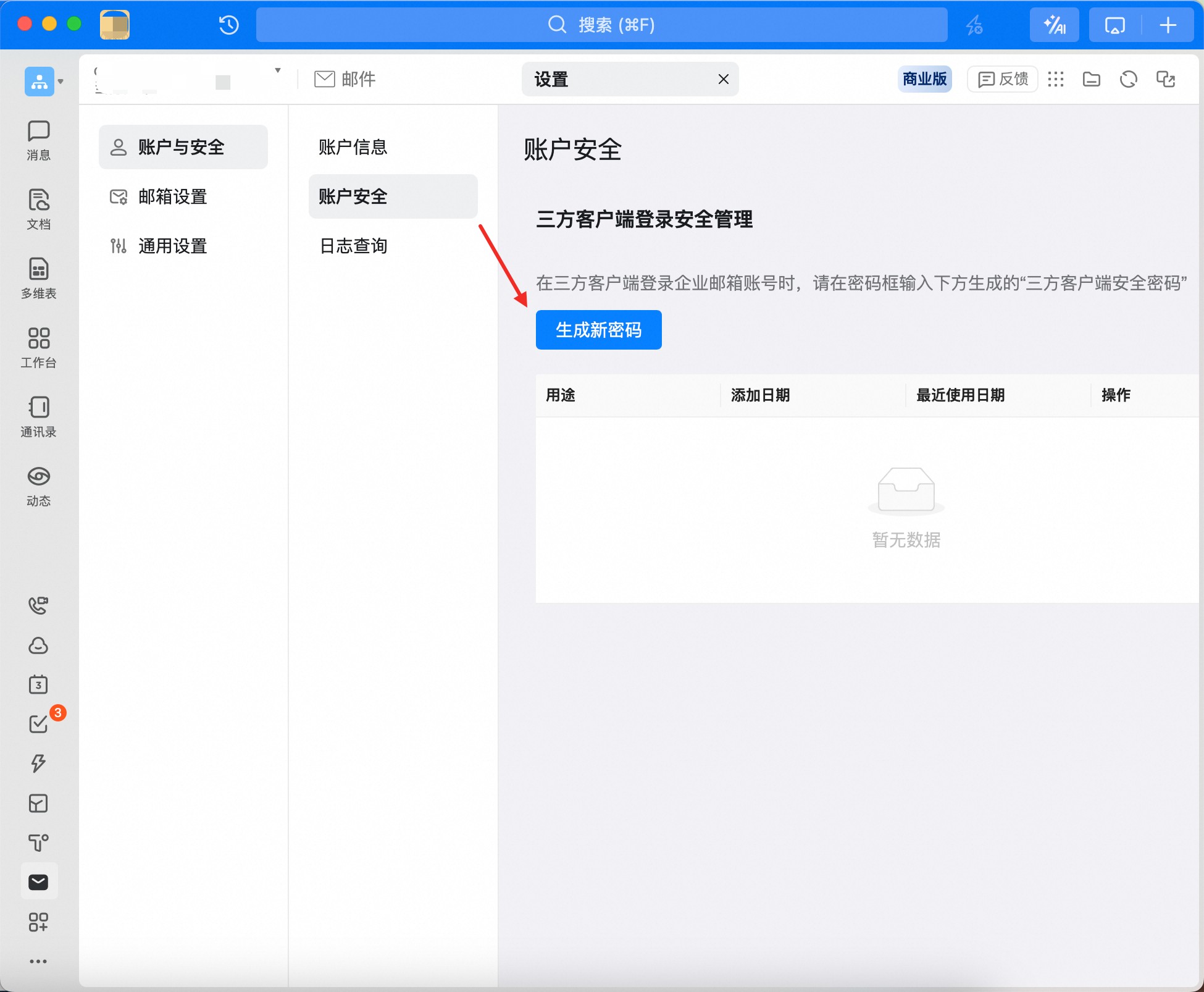
Task: Click the pop-out window icon
Action: pos(1166,79)
